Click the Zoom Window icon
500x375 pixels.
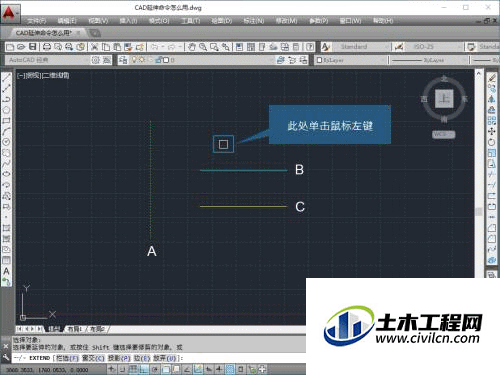tap(214, 47)
